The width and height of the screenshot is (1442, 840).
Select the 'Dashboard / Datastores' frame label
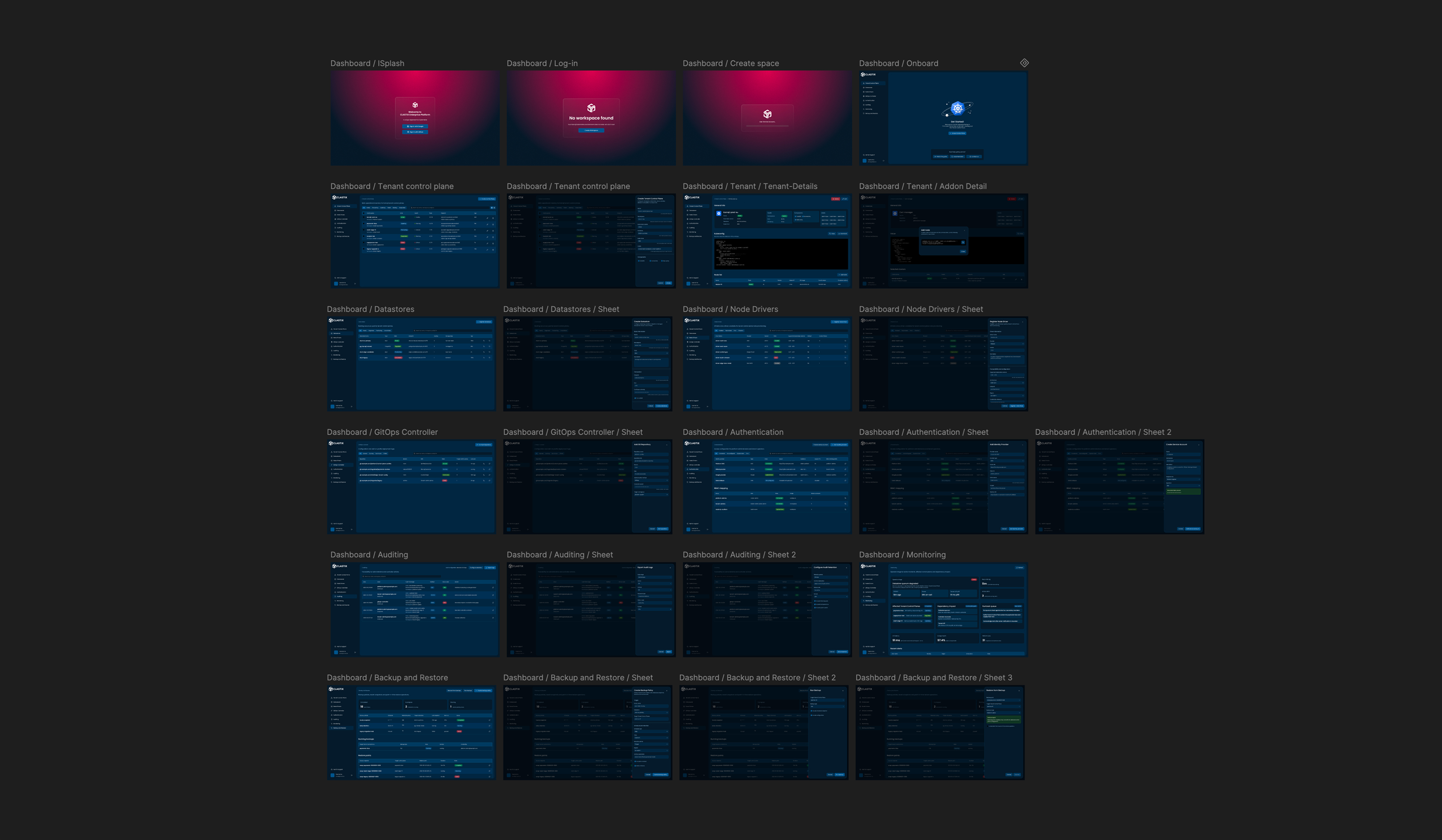tap(370, 309)
